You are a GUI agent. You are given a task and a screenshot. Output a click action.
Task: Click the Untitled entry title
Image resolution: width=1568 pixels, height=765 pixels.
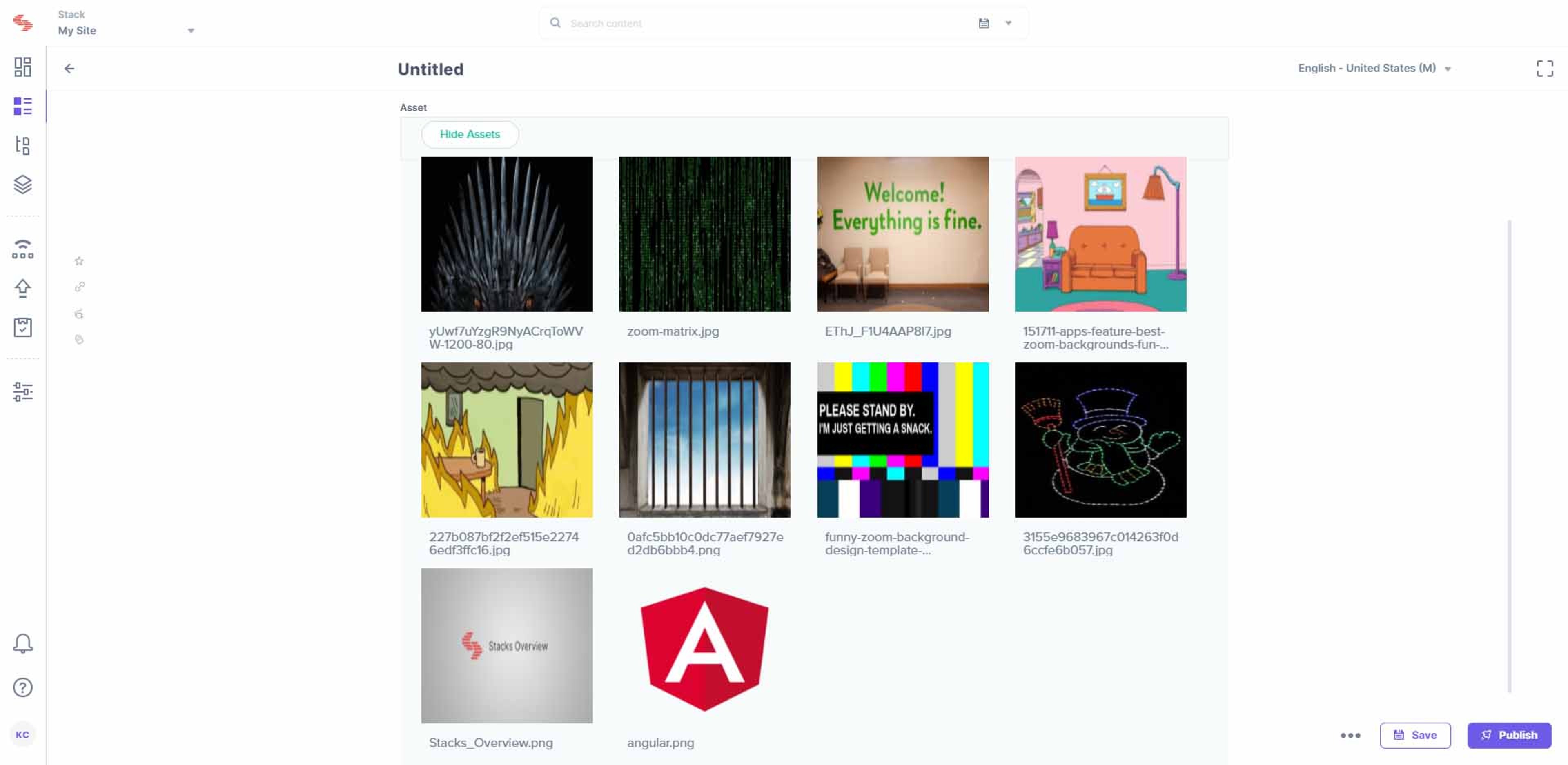430,69
